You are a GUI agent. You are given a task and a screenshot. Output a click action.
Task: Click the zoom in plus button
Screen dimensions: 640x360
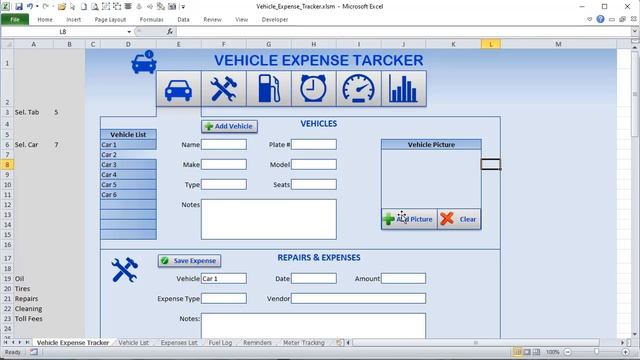(626, 352)
